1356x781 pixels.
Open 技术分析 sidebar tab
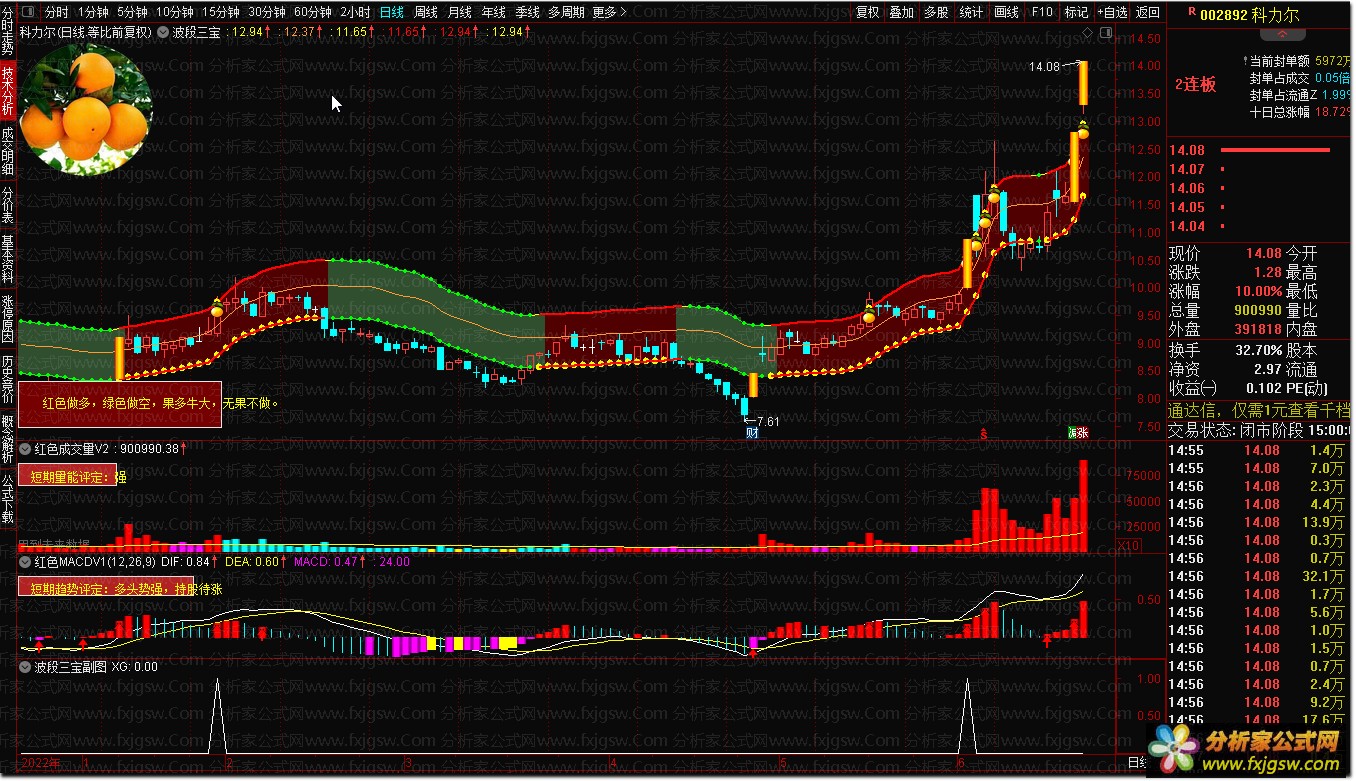8,92
